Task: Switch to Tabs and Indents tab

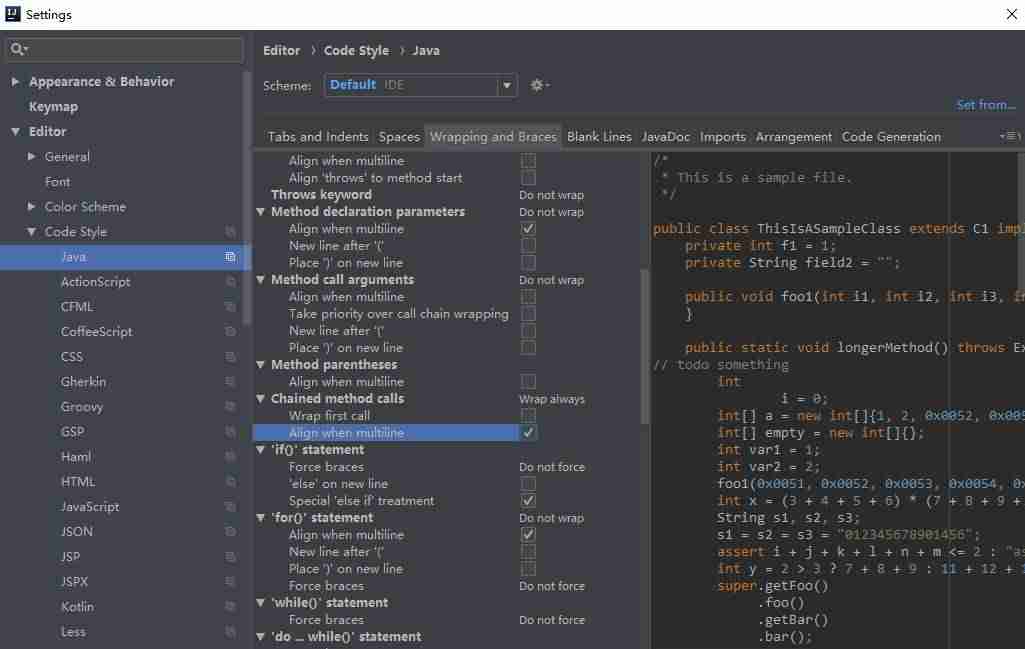Action: point(318,137)
